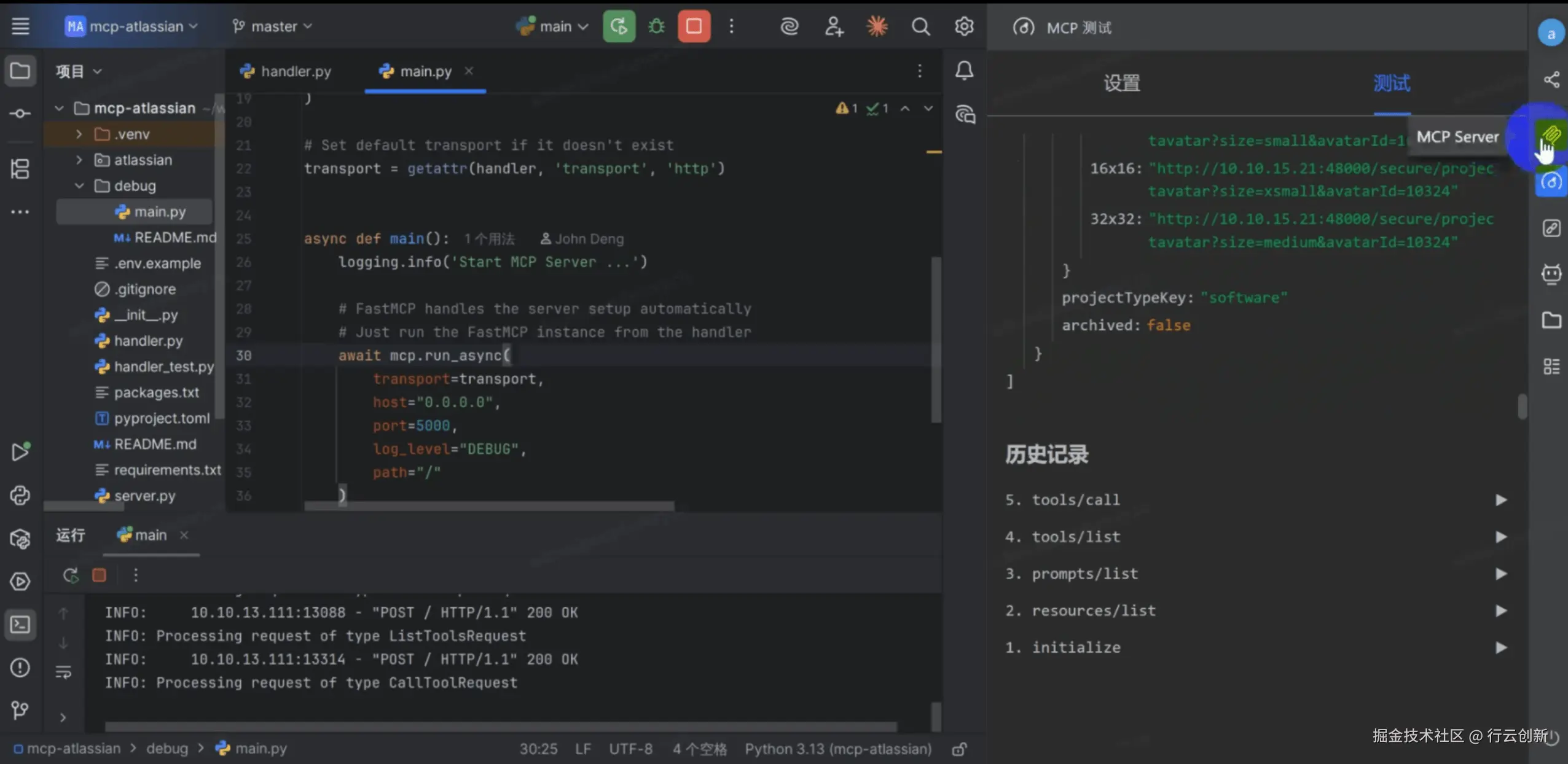
Task: Open the Notifications bell icon
Action: [964, 71]
